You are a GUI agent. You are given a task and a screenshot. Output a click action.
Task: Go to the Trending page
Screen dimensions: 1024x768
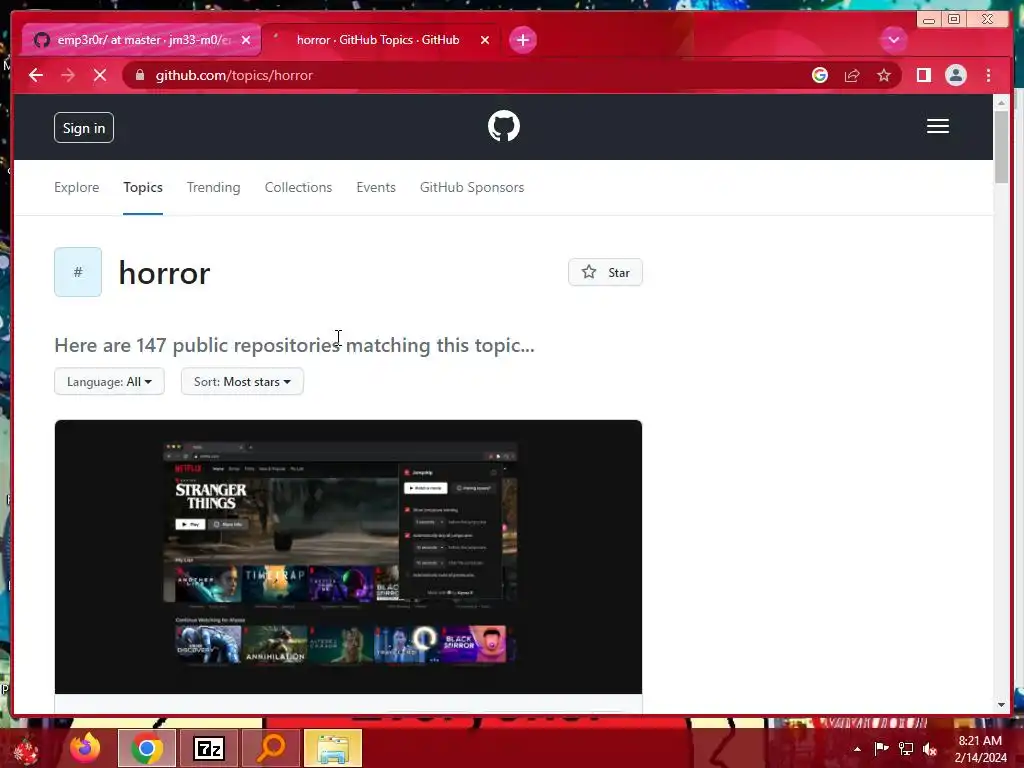(214, 187)
